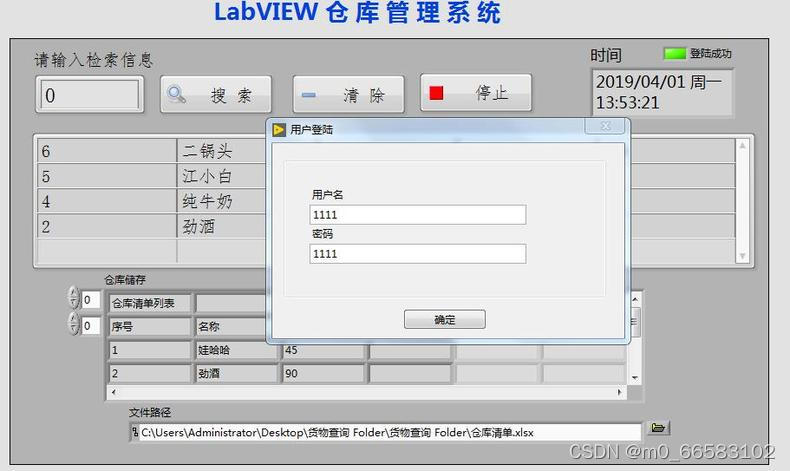Click the LabVIEW icon in dialog title

pos(279,130)
